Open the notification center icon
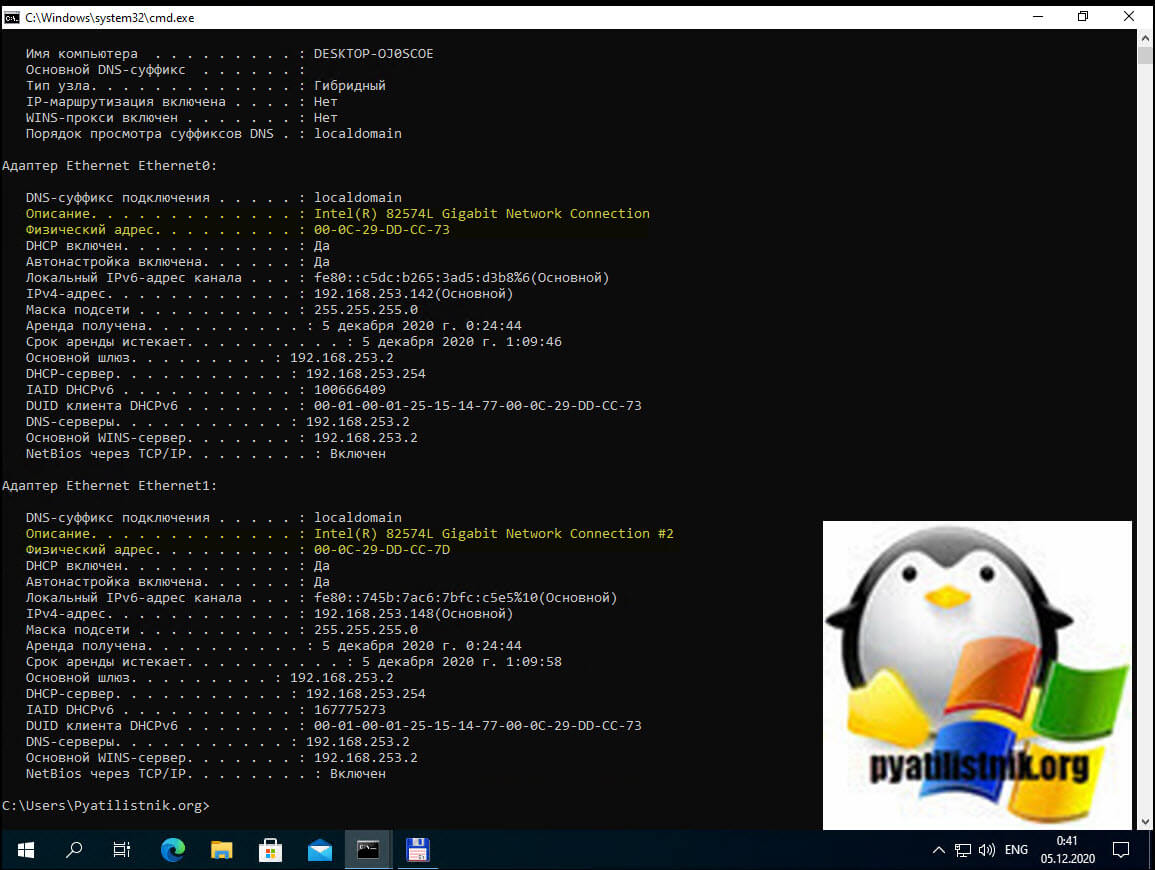The width and height of the screenshot is (1155, 870). point(1121,850)
